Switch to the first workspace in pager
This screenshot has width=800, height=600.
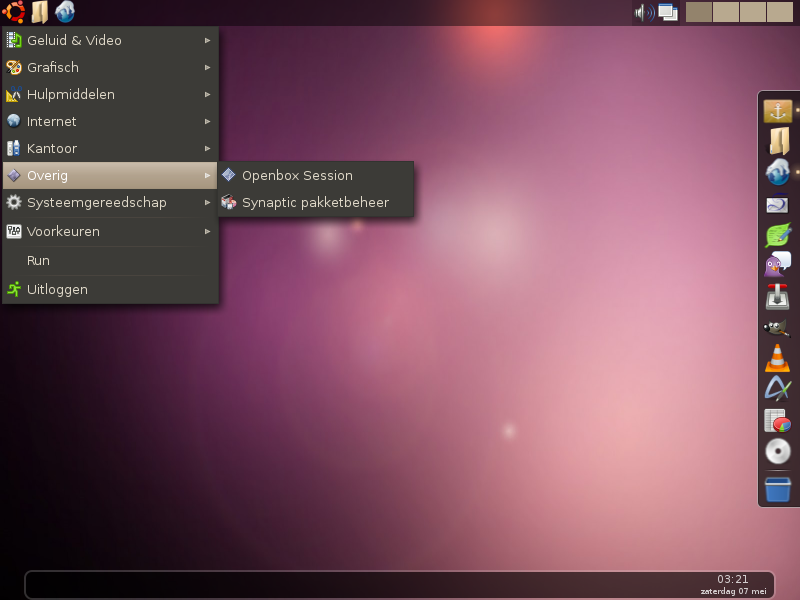click(699, 12)
